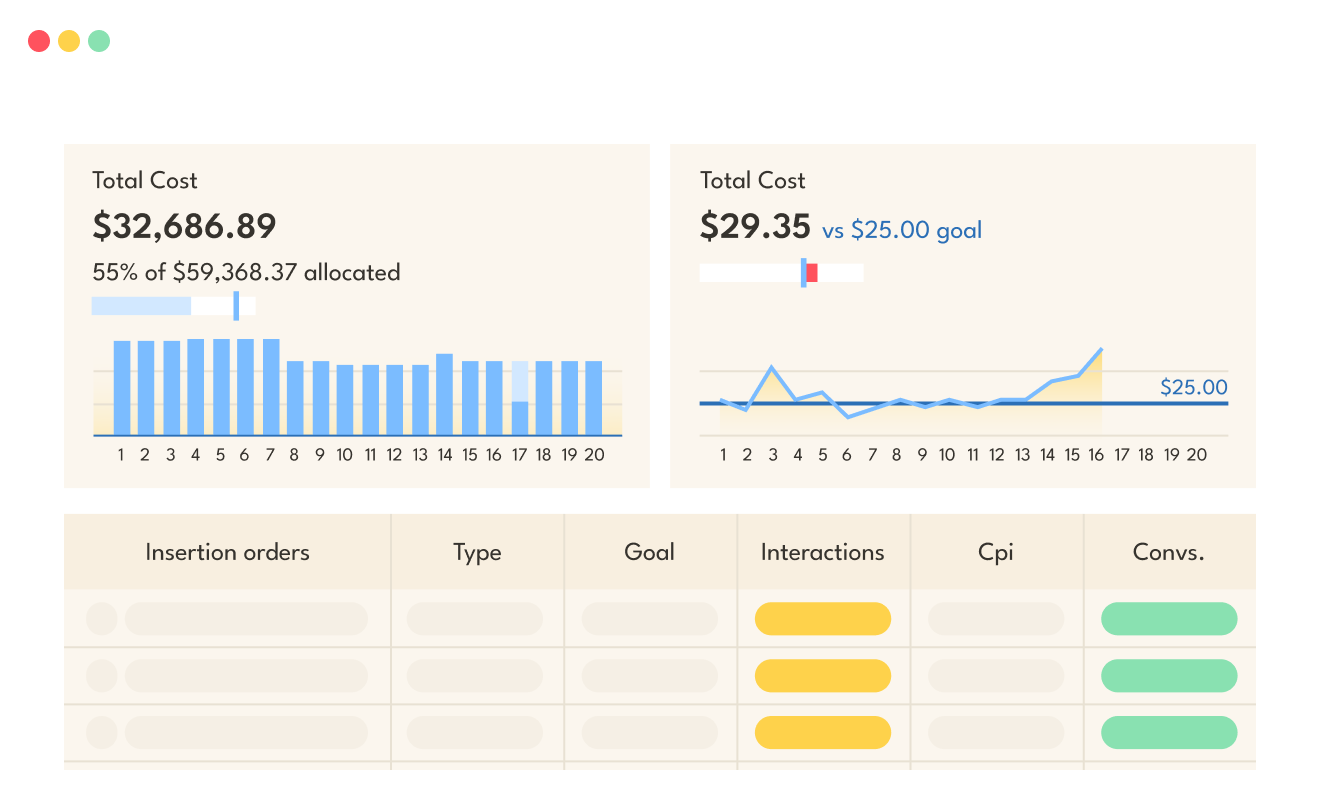This screenshot has width=1320, height=810.
Task: Select third row's yellow Interactions pill
Action: click(x=822, y=733)
